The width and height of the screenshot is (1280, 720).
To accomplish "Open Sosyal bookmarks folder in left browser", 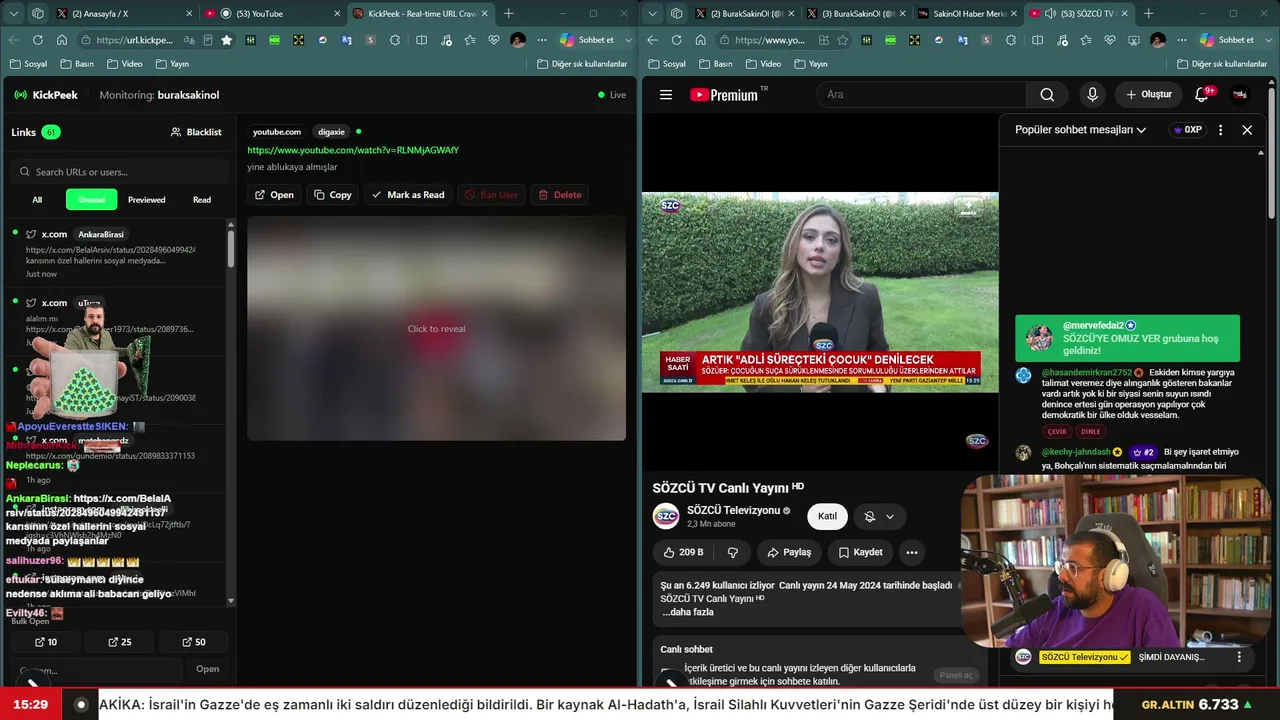I will [28, 64].
